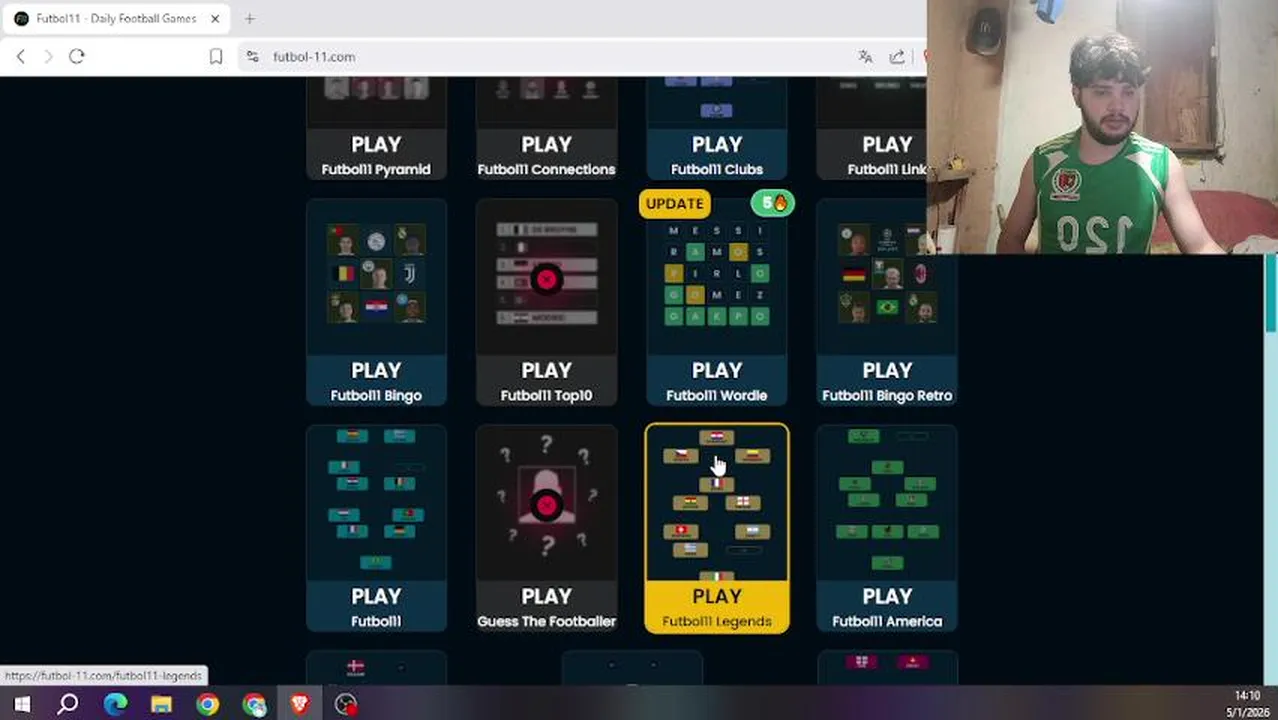Open the OBS icon in taskbar
The height and width of the screenshot is (720, 1278).
346,704
